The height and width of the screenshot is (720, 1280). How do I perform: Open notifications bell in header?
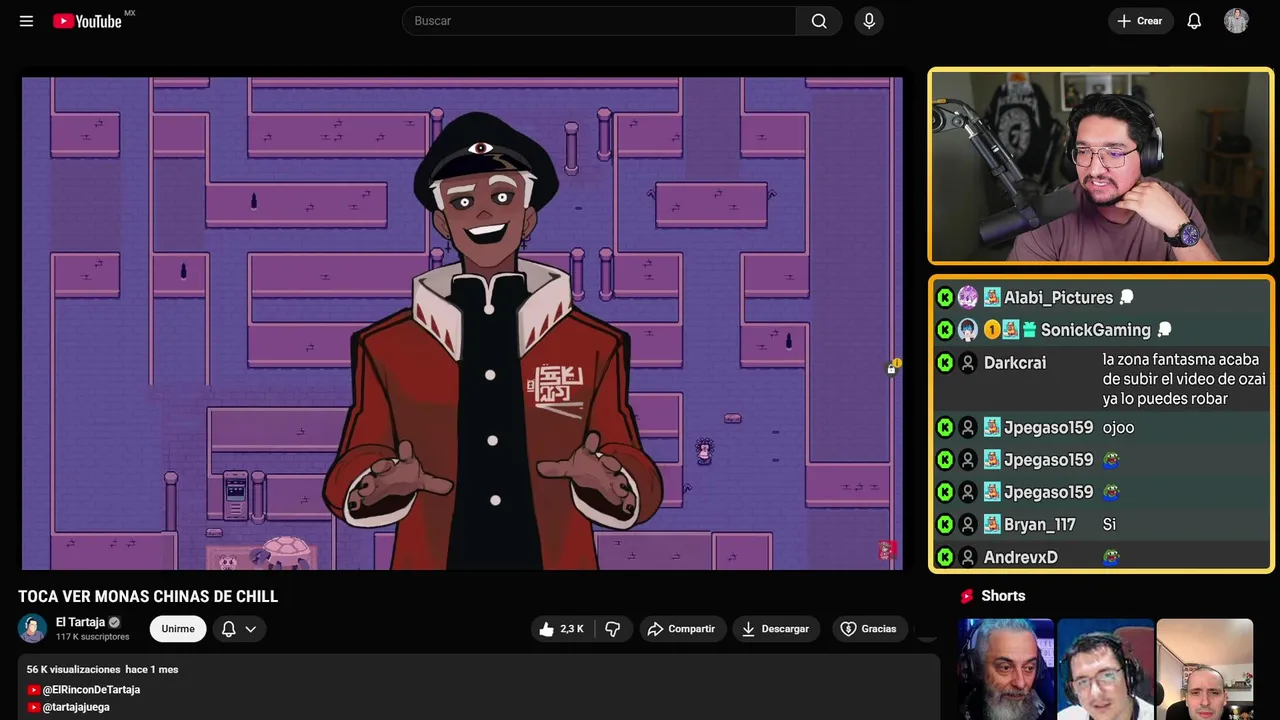1194,21
